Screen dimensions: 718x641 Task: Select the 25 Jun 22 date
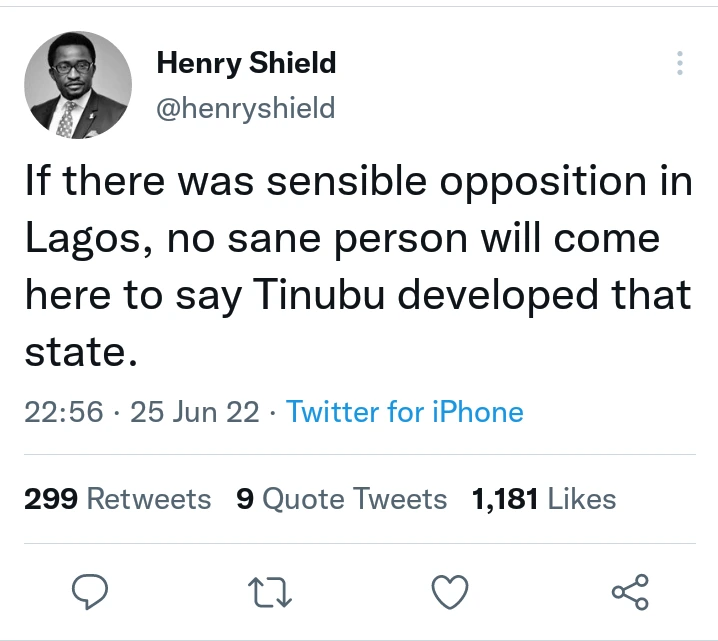point(195,412)
